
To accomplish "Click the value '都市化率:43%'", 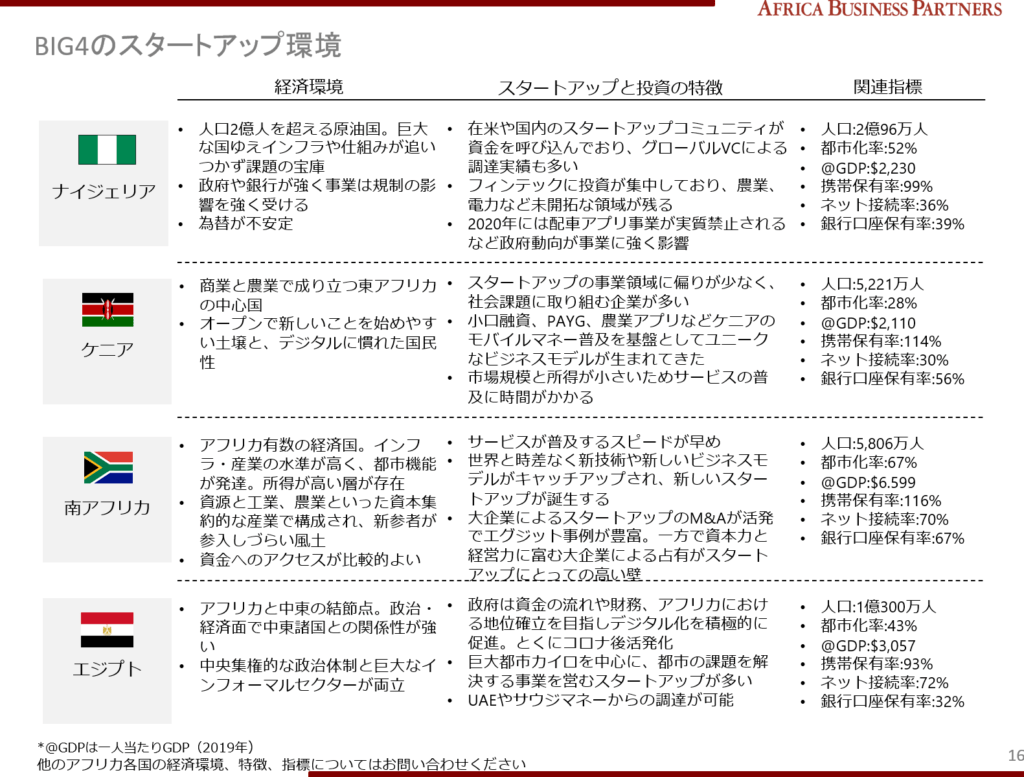I will pos(869,626).
